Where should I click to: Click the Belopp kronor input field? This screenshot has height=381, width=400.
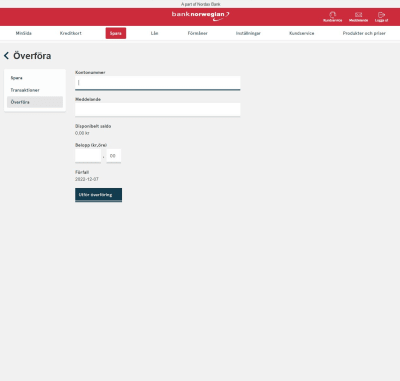(x=88, y=156)
